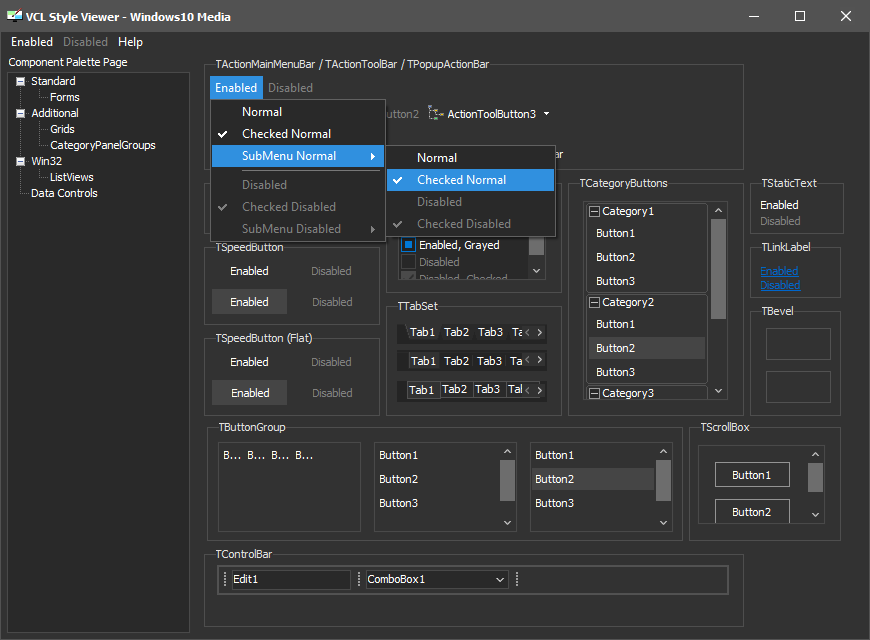Image resolution: width=870 pixels, height=640 pixels.
Task: Click highlighted Button2 in right TButtonGroup list
Action: 593,479
